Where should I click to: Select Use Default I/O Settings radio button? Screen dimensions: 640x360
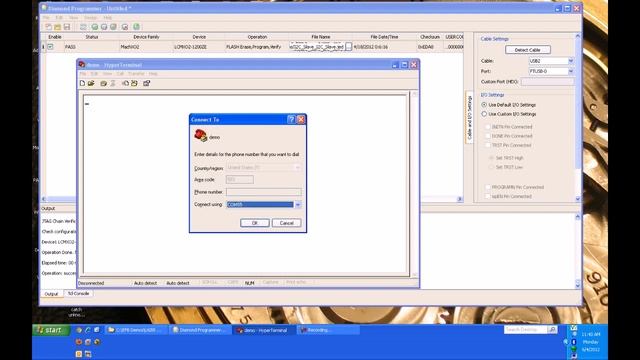click(484, 105)
